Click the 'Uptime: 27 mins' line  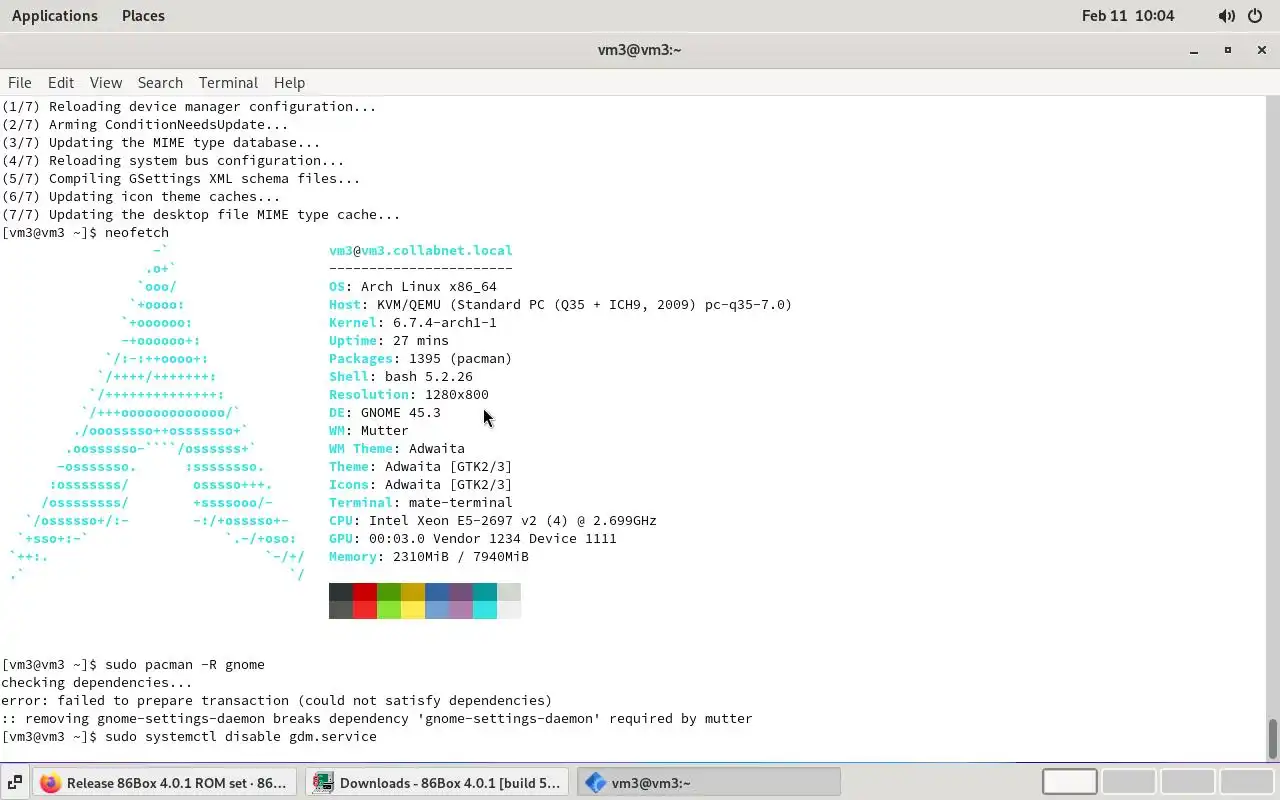(389, 341)
